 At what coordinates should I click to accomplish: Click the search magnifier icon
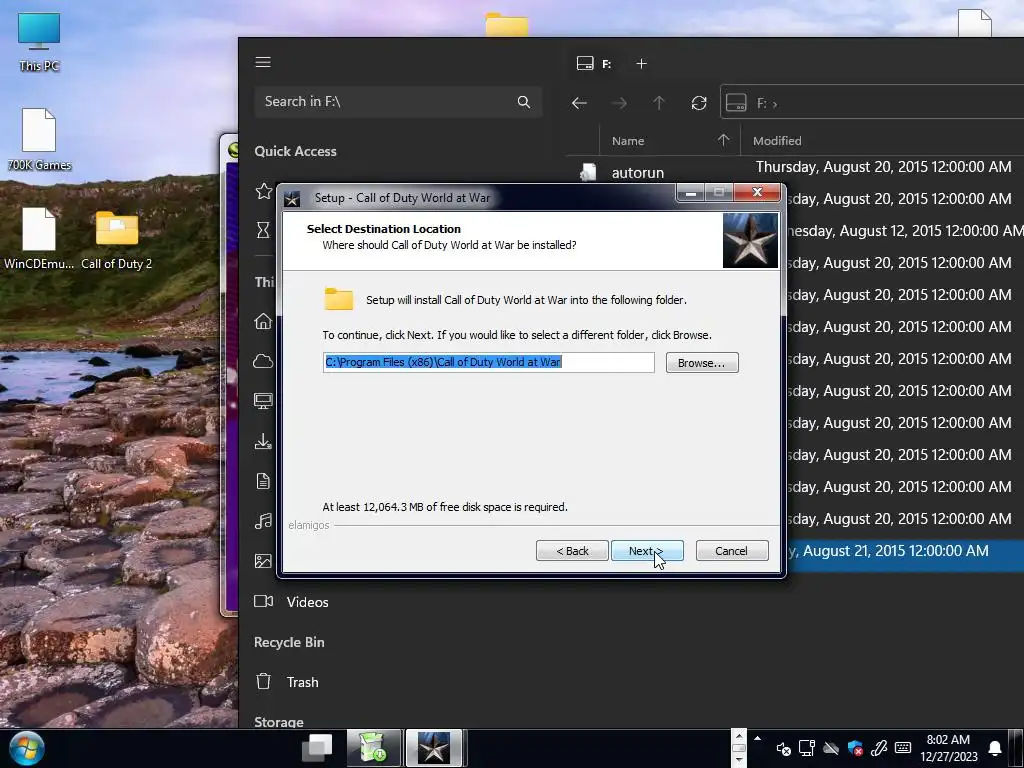pyautogui.click(x=524, y=102)
